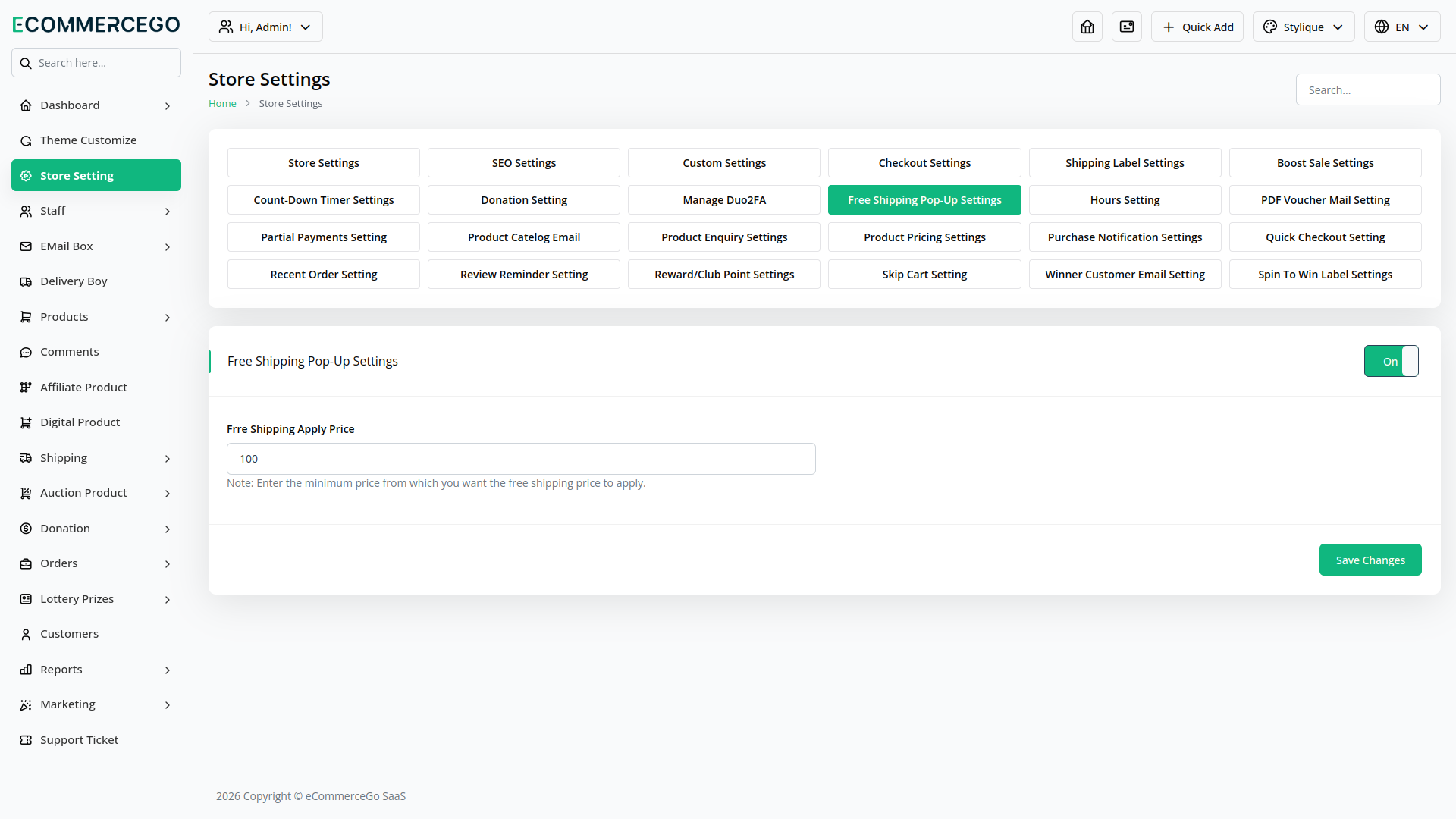Expand the Auction Product chevron
The width and height of the screenshot is (1456, 819).
(168, 494)
